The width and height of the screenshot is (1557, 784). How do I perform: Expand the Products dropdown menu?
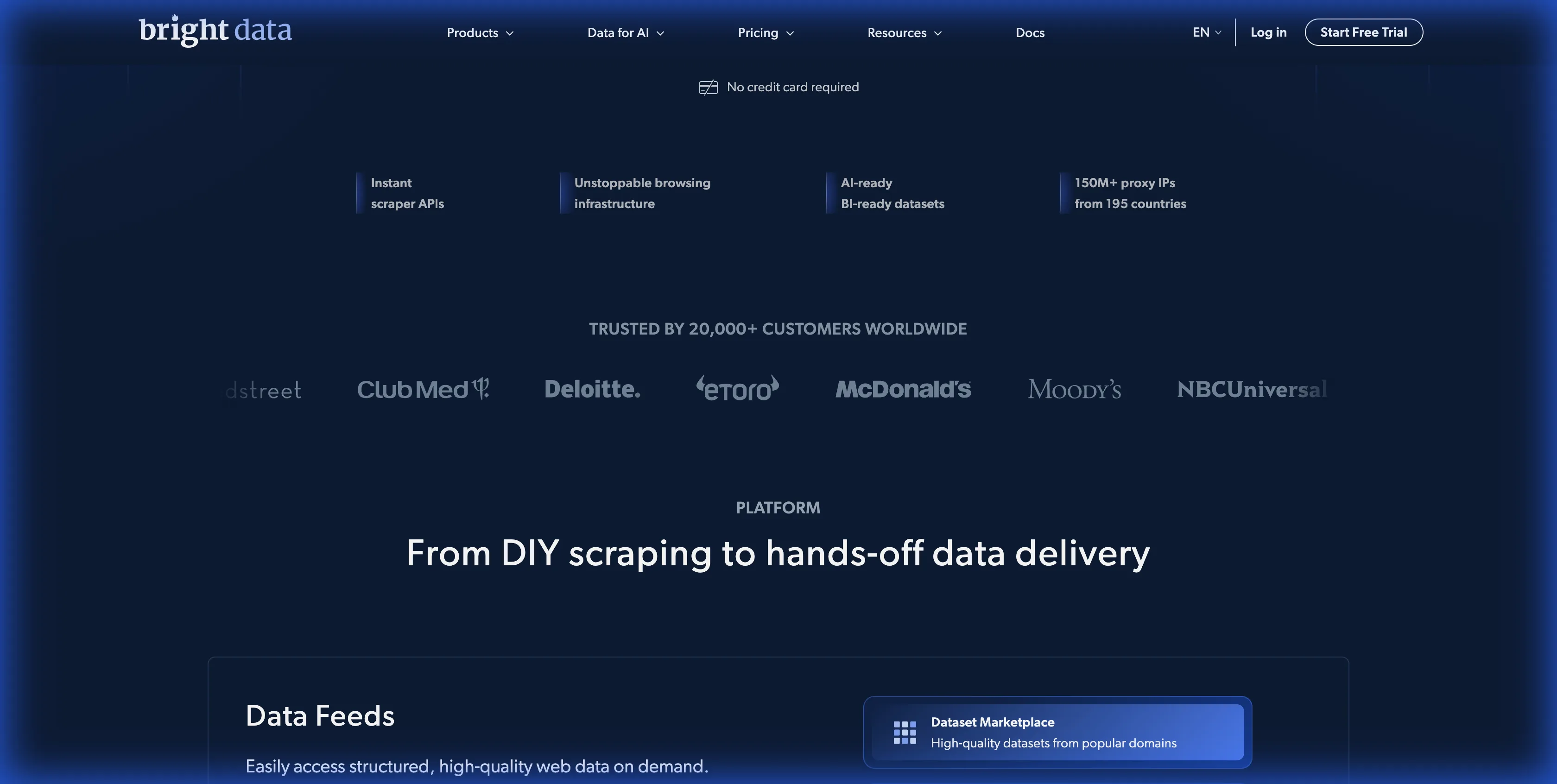[480, 32]
